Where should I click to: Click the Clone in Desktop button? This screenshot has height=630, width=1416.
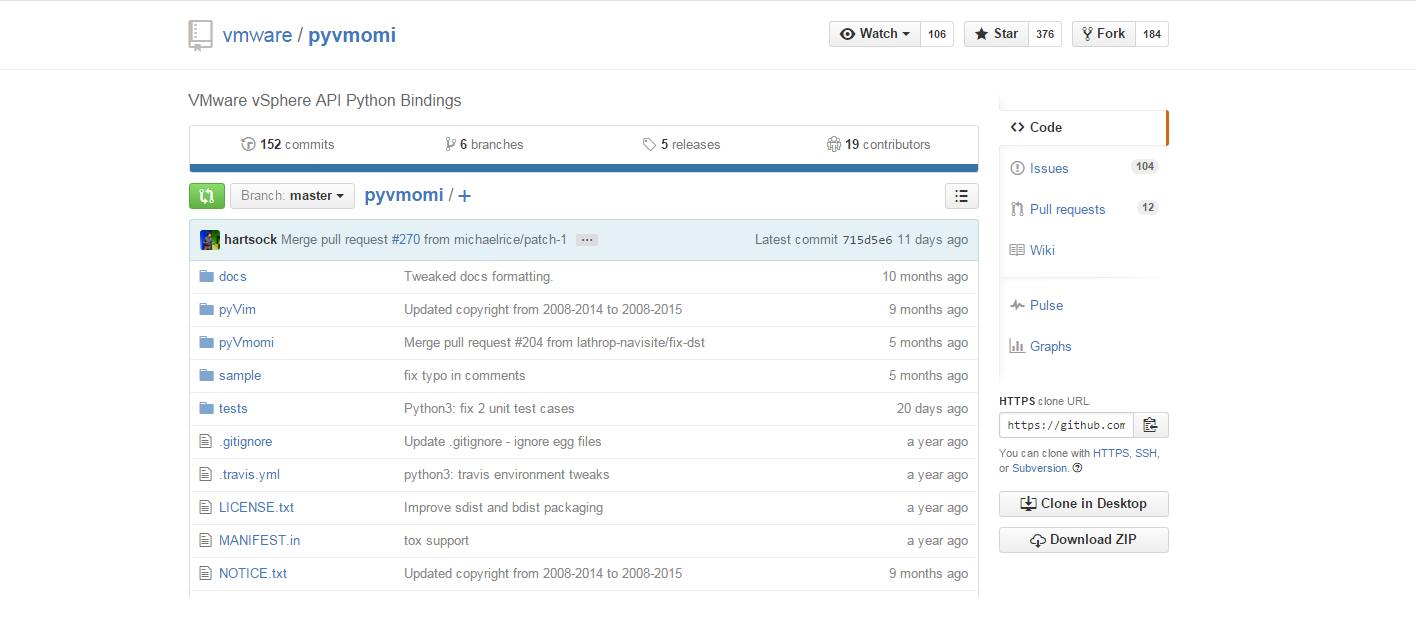[x=1084, y=504]
